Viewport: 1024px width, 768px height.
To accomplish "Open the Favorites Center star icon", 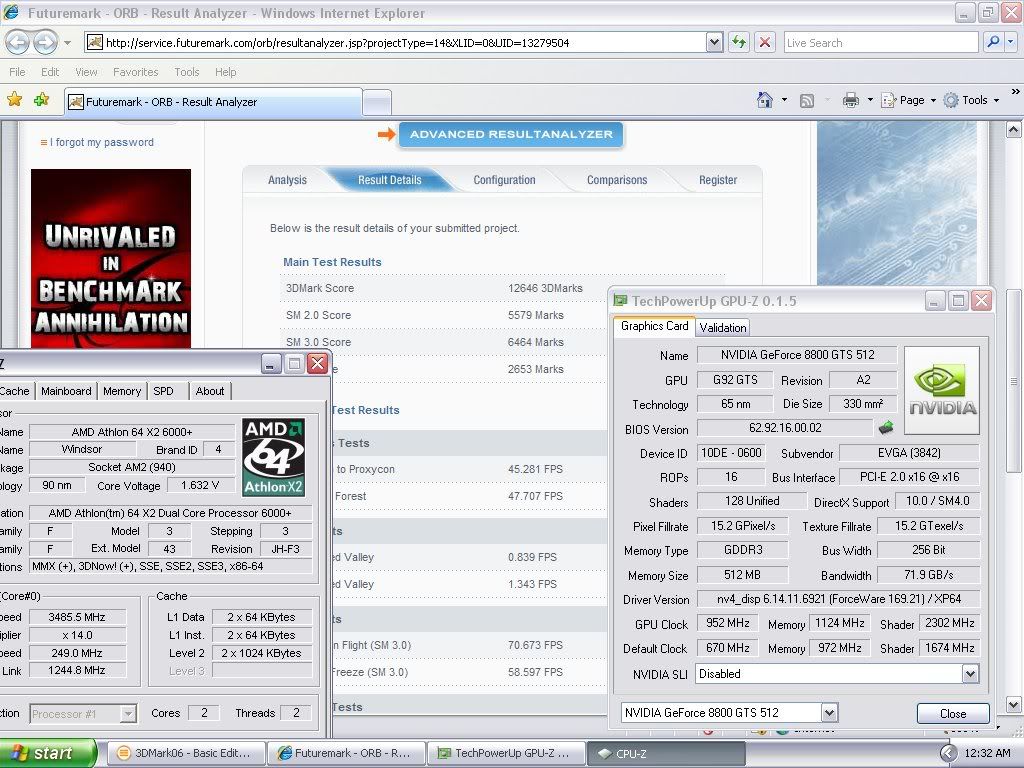I will [15, 100].
